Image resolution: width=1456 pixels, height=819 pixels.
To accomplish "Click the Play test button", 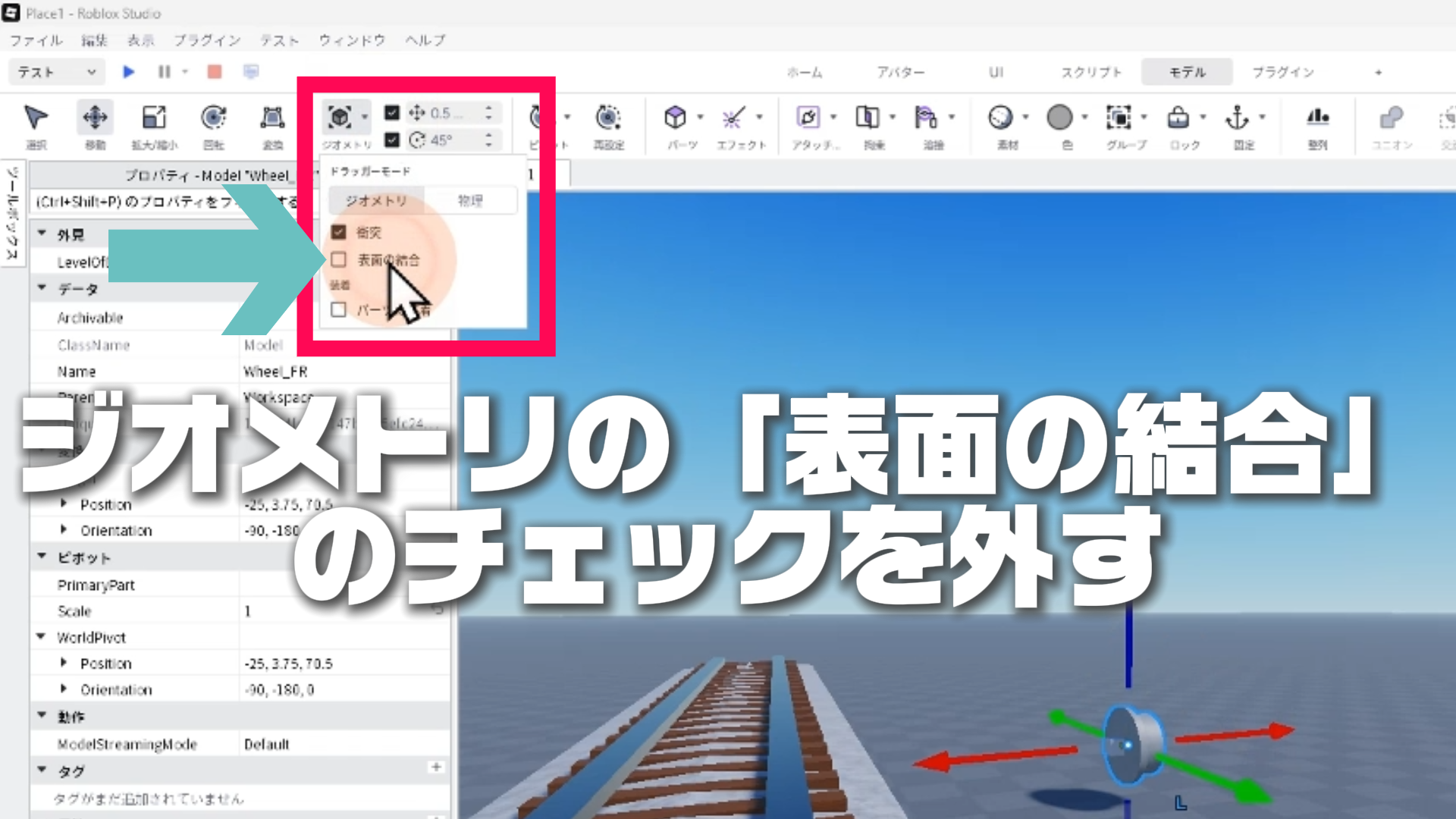I will [x=128, y=72].
